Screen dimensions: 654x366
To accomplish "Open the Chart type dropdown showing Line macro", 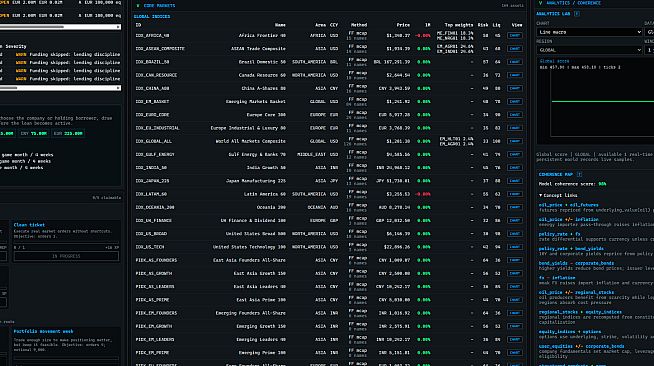I will [589, 32].
